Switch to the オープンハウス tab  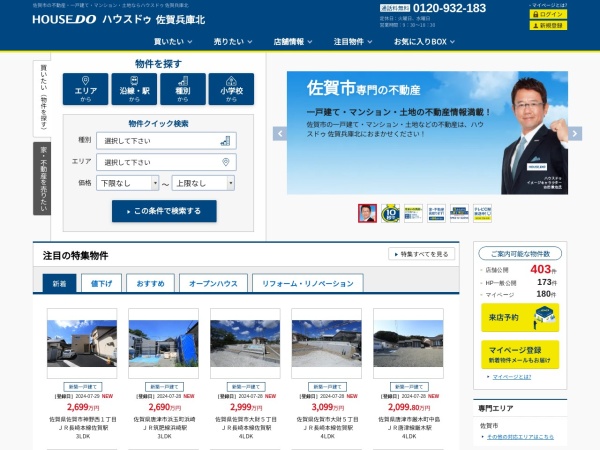(214, 284)
